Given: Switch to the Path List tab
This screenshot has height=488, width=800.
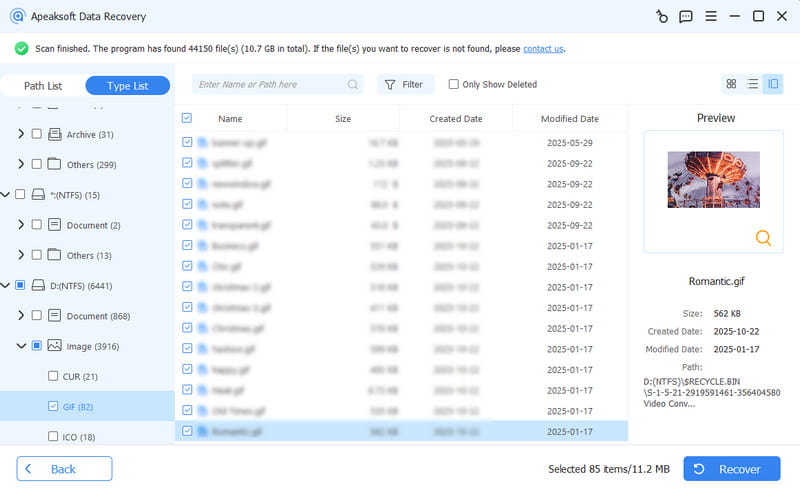Looking at the screenshot, I should tap(42, 86).
